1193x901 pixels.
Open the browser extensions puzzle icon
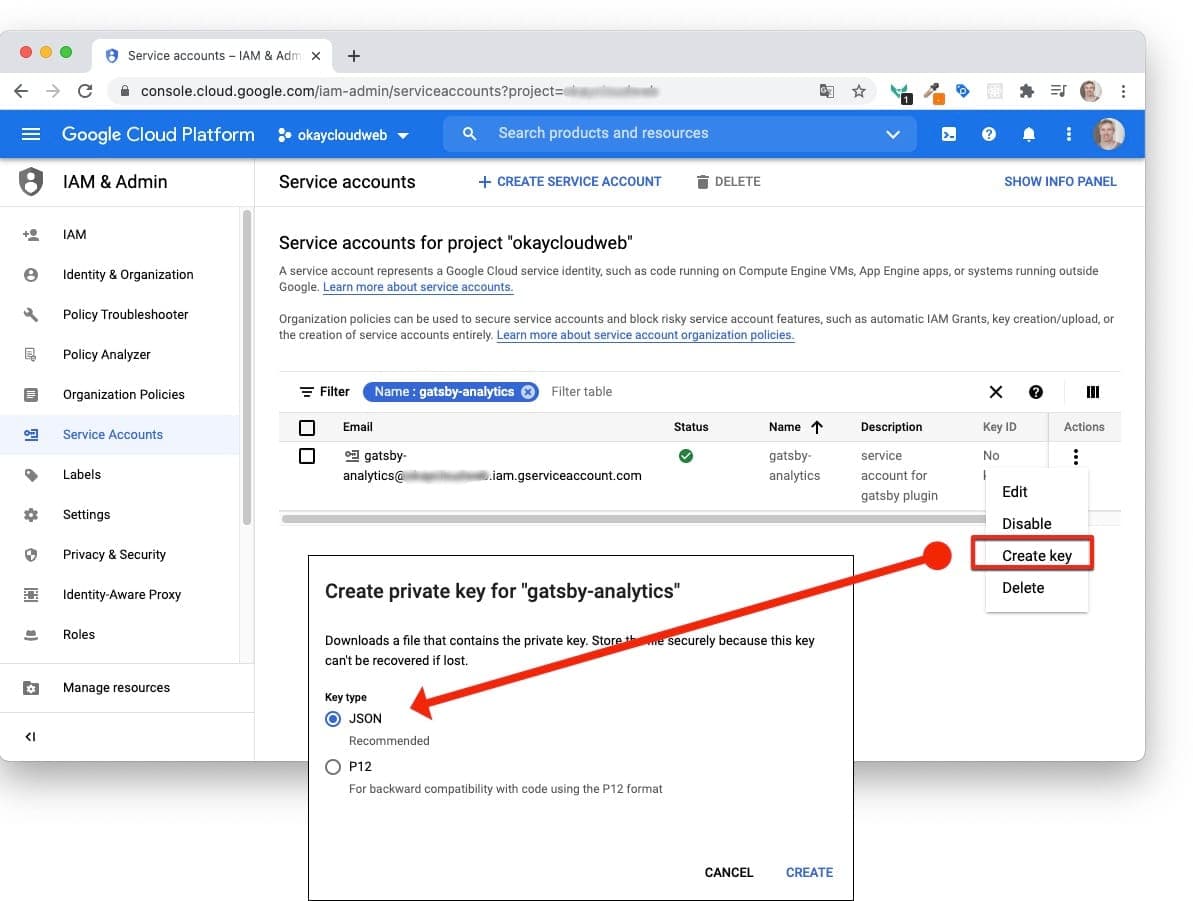point(1026,91)
